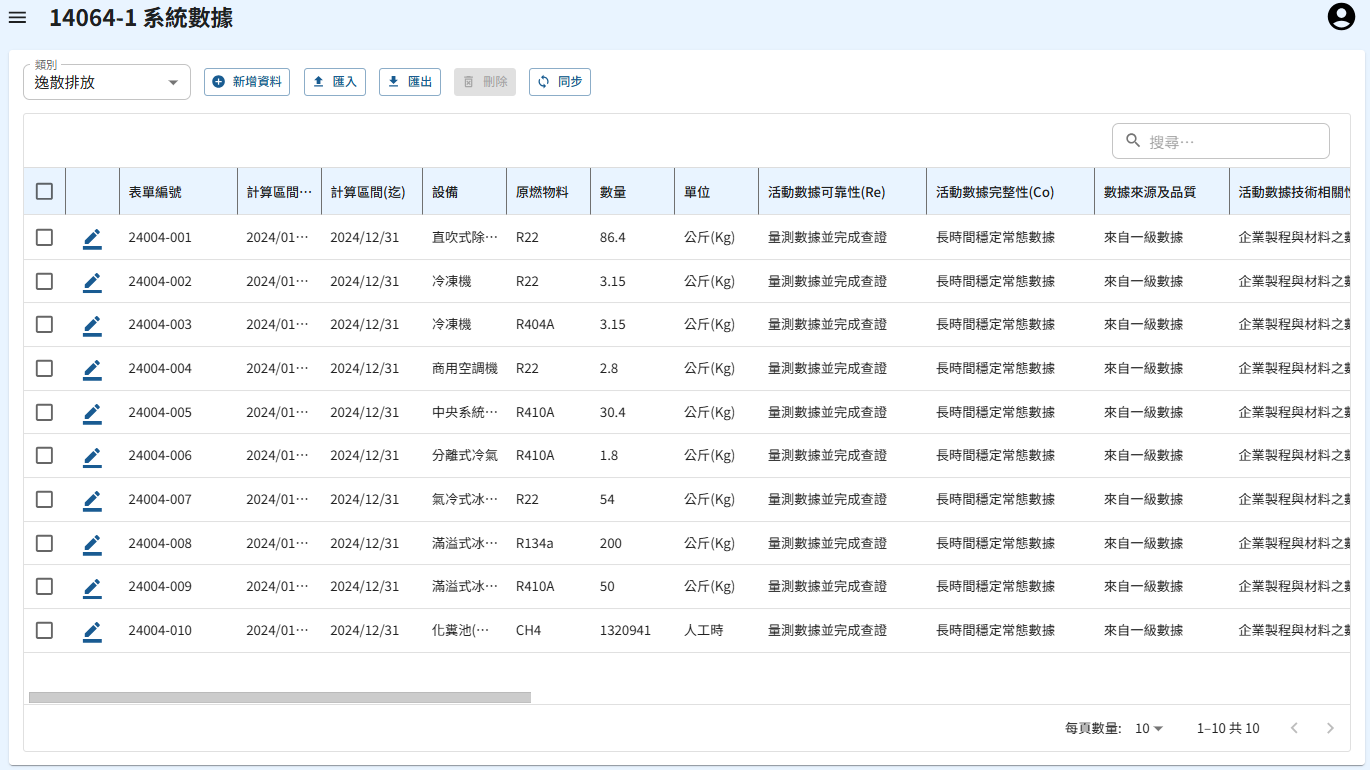
Task: Edit row 24004-006 with pencil icon
Action: [92, 456]
